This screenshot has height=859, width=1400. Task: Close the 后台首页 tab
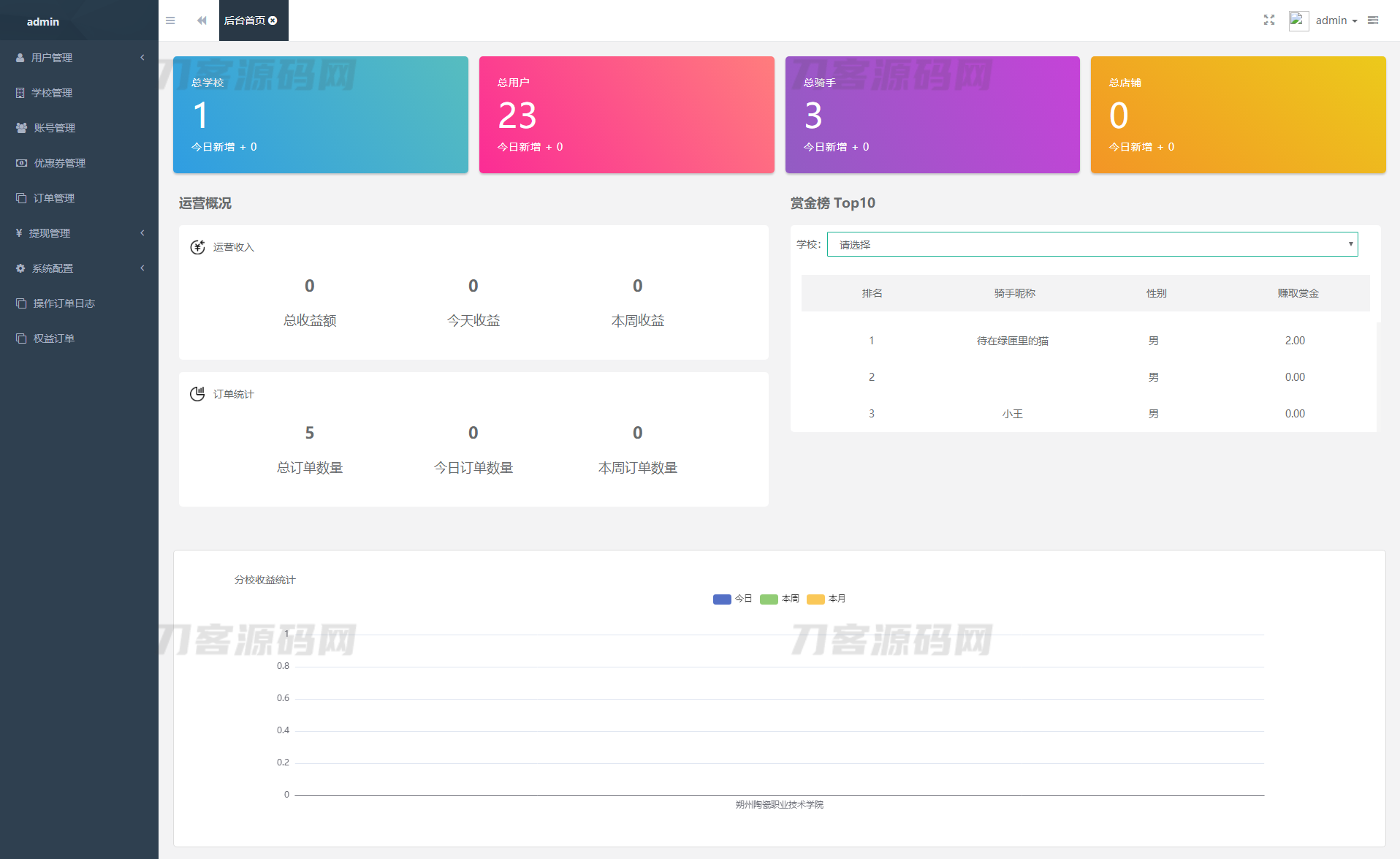[273, 20]
